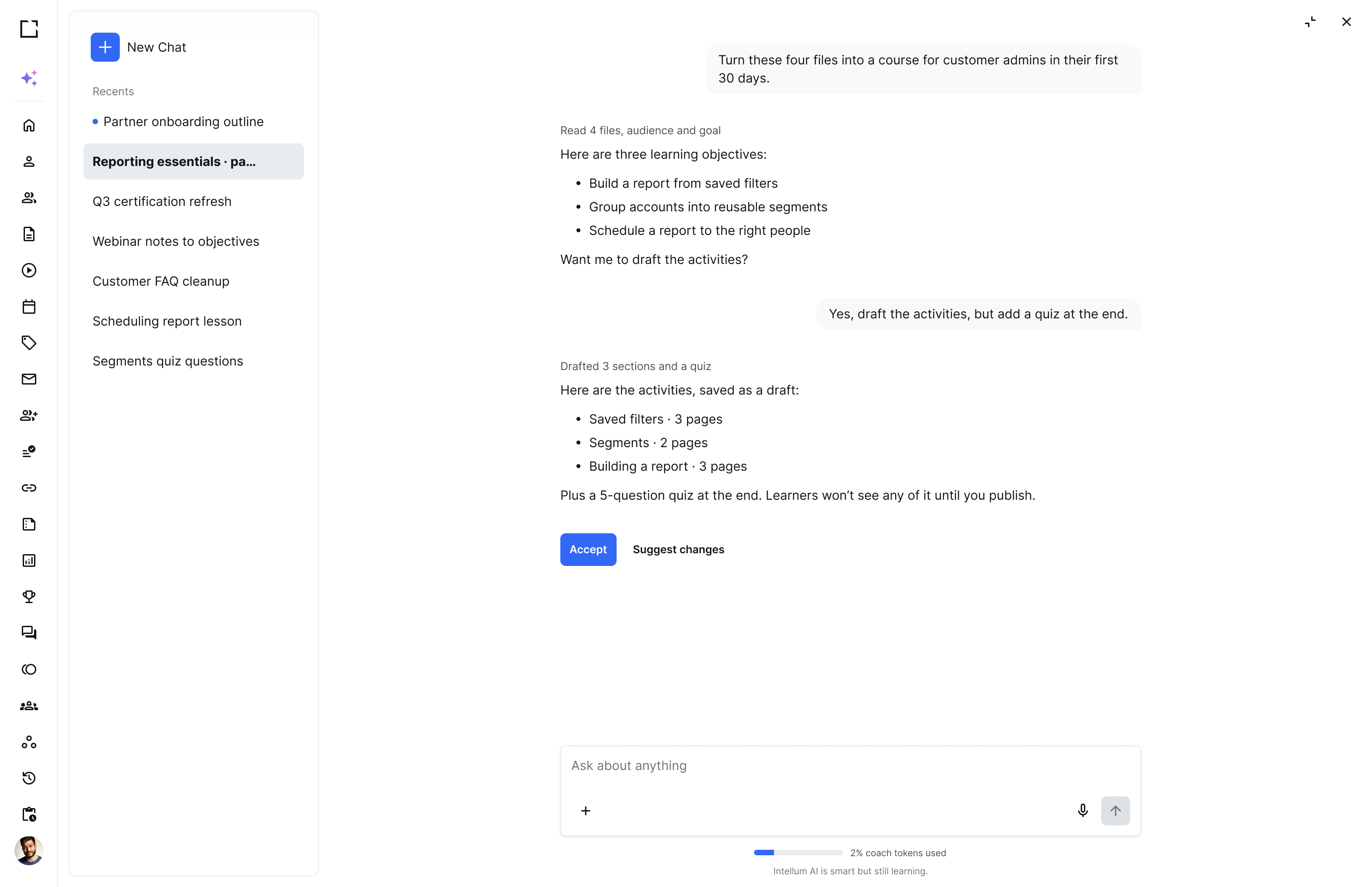Accept the drafted activities
The width and height of the screenshot is (1372, 887).
[588, 550]
